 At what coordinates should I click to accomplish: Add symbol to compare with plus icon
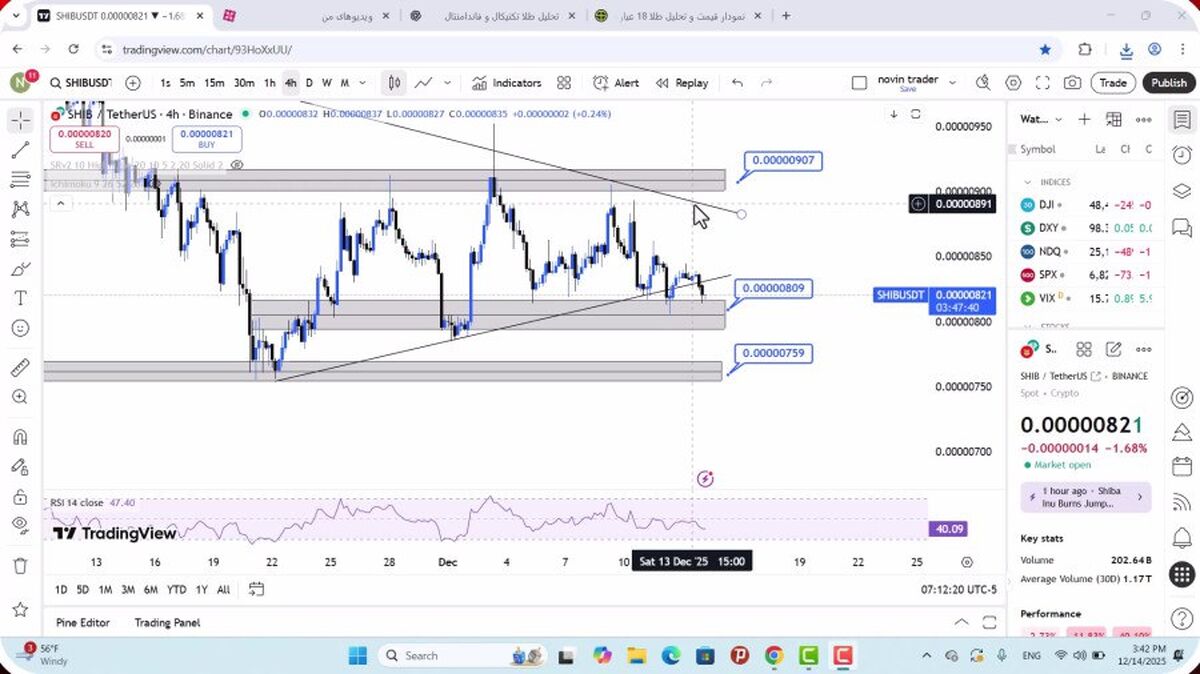[x=133, y=83]
